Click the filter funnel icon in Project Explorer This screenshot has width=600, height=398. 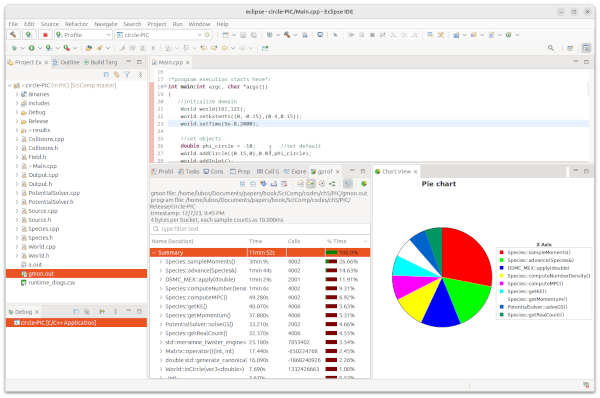tap(127, 75)
